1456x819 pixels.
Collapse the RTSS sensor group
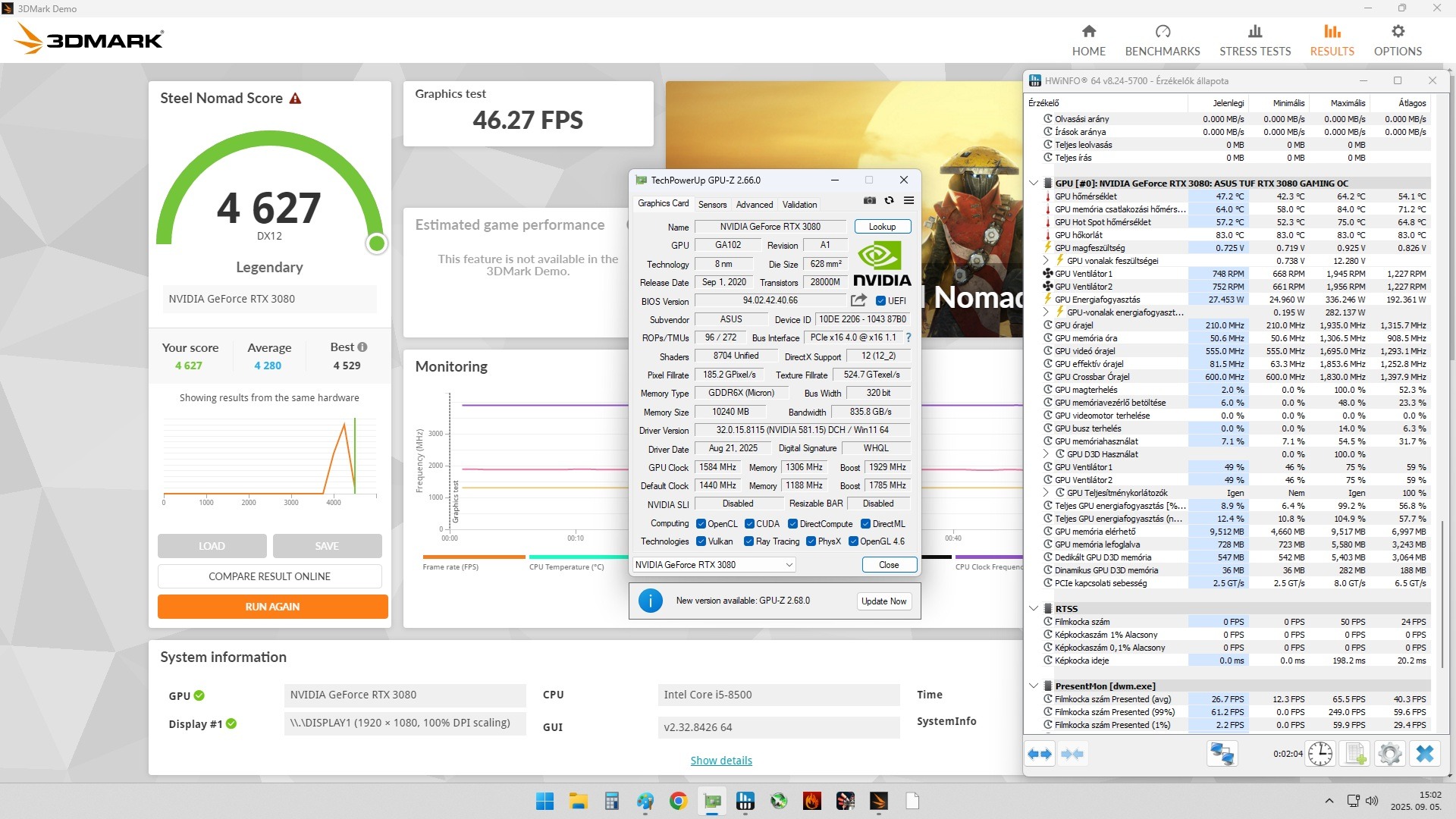[1034, 608]
